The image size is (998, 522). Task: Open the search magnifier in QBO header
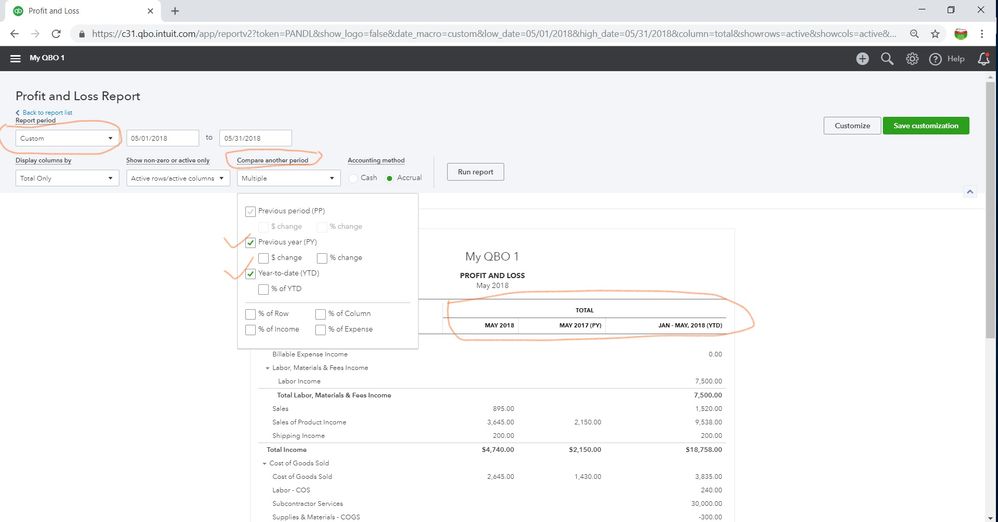(x=887, y=59)
